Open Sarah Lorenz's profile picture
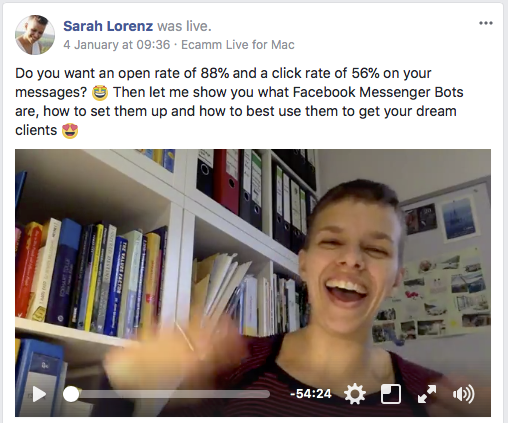 point(35,35)
